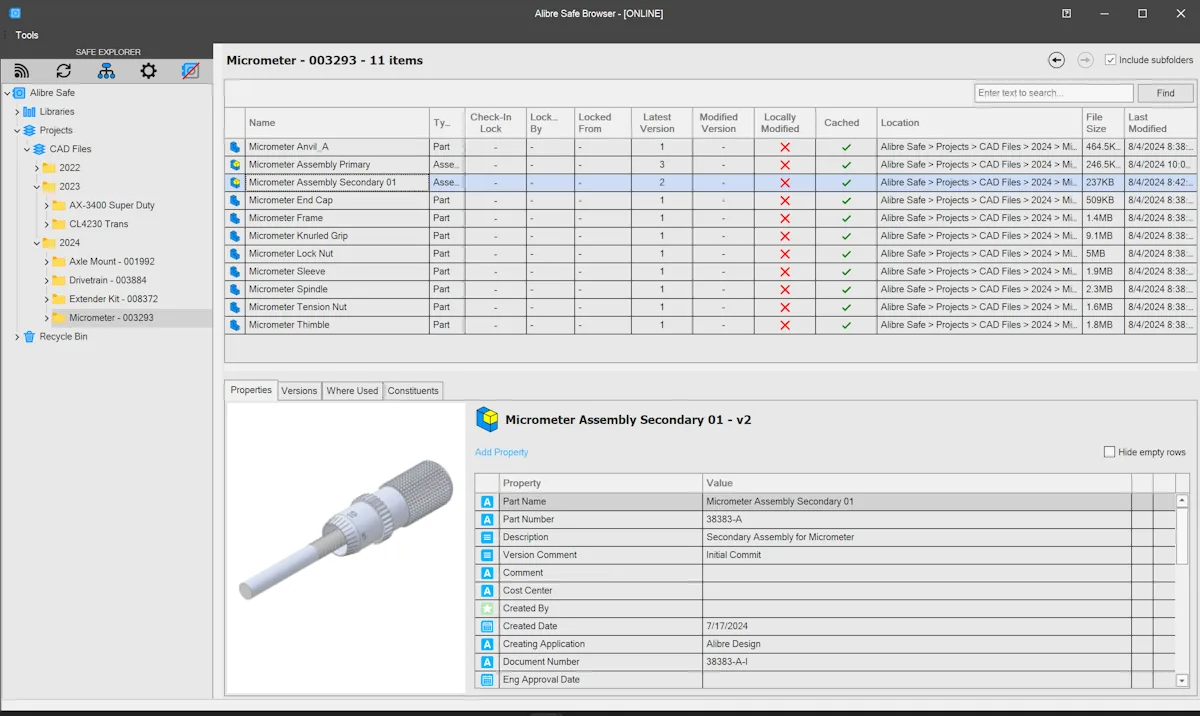Image resolution: width=1200 pixels, height=716 pixels.
Task: Expand the Libraries tree node
Action: tap(17, 112)
